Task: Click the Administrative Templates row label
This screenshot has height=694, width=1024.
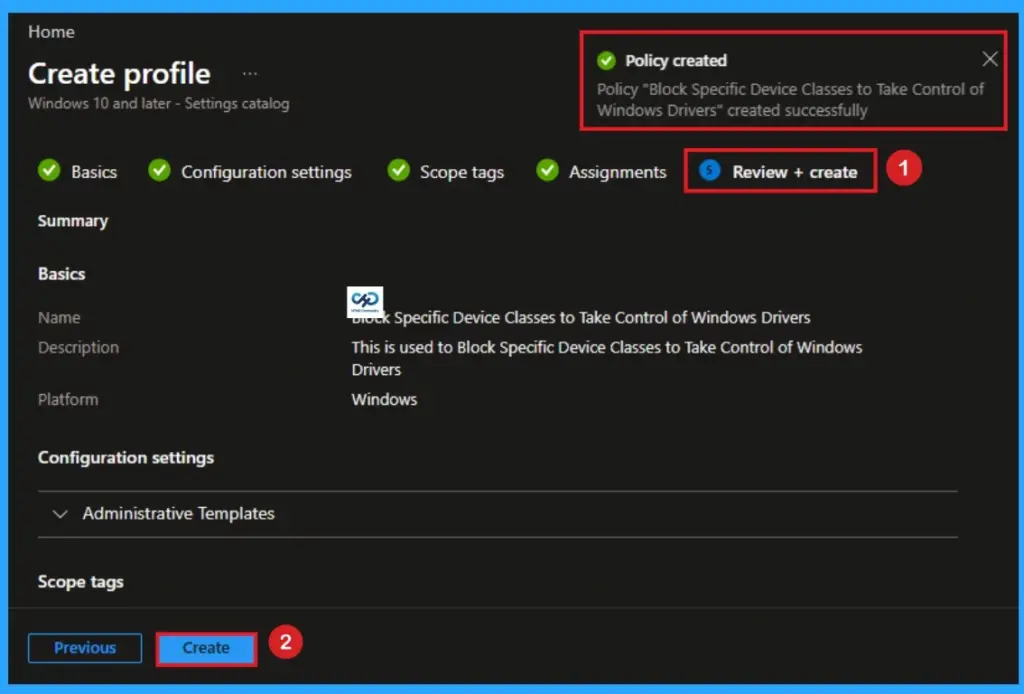Action: pos(178,514)
